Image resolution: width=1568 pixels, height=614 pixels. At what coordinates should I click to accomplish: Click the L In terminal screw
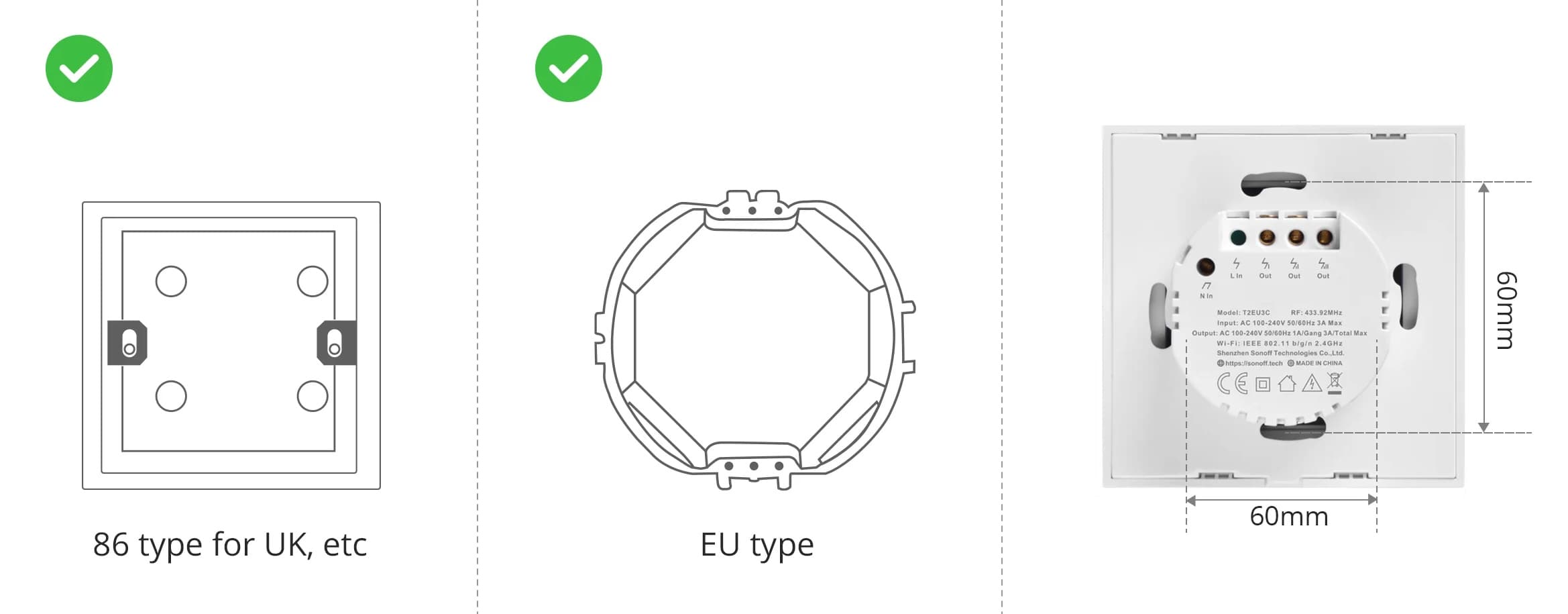click(x=1238, y=237)
